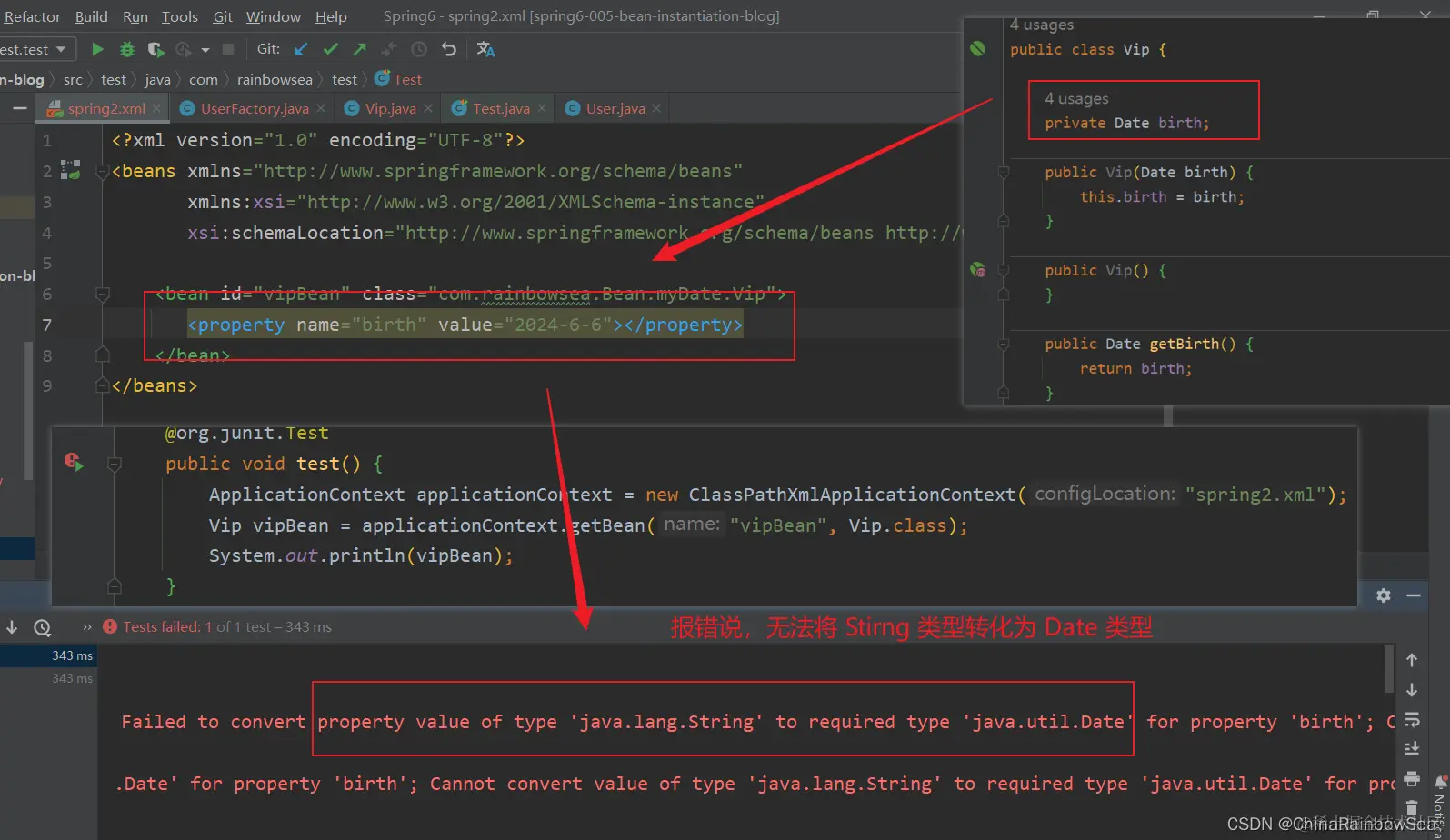Click the run test gutter icon beside test()
This screenshot has height=840, width=1450.
point(74,463)
